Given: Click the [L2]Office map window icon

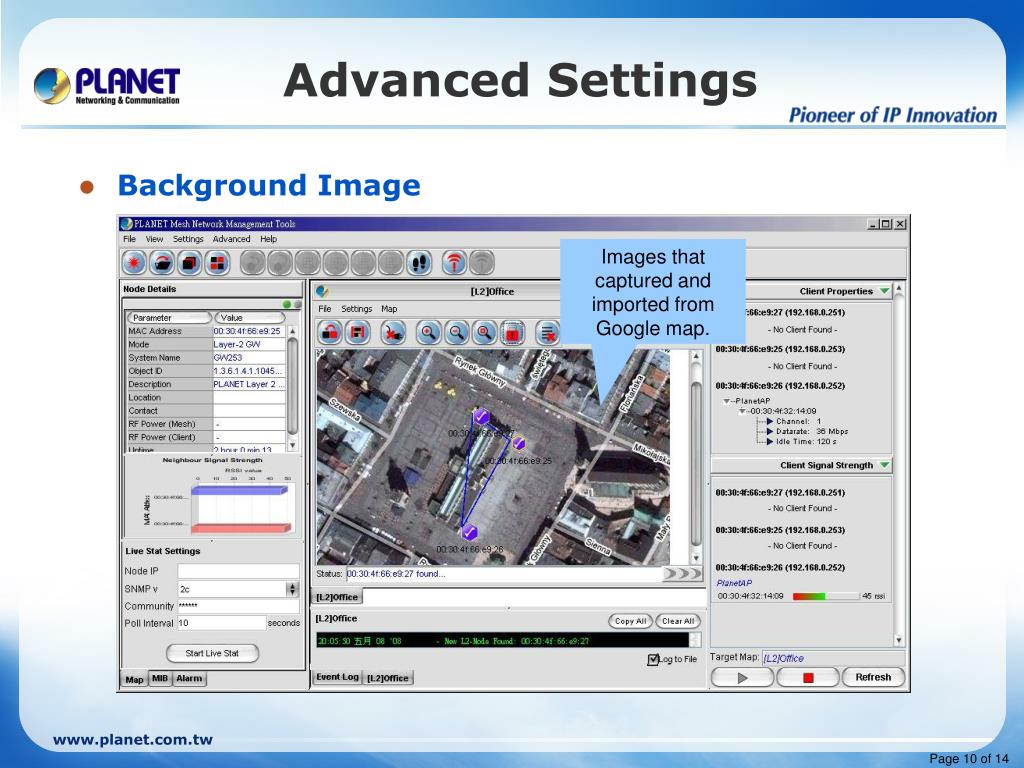Looking at the screenshot, I should click(322, 291).
